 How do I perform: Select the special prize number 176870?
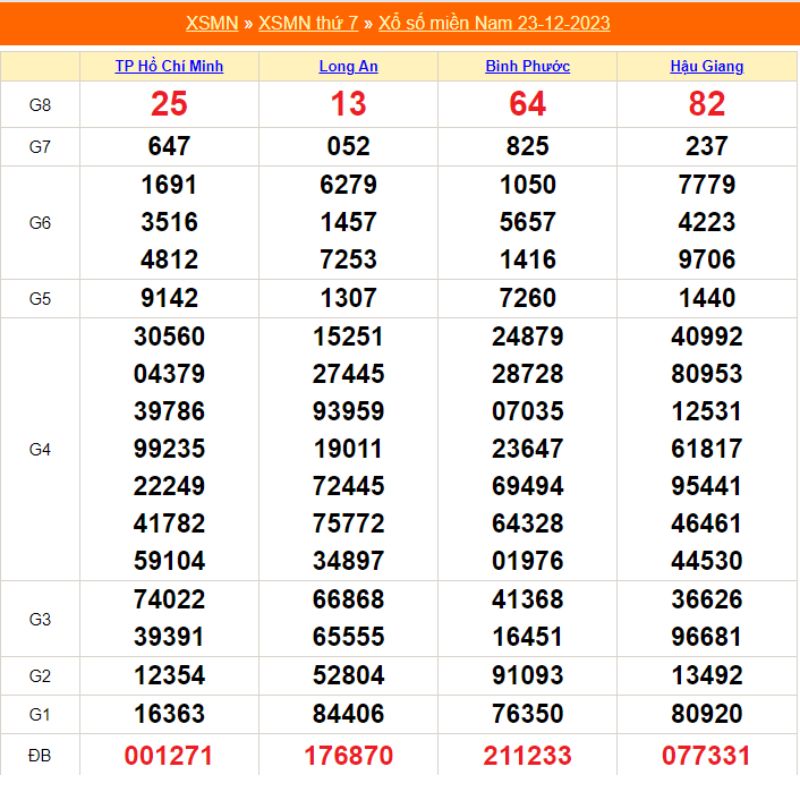(348, 755)
